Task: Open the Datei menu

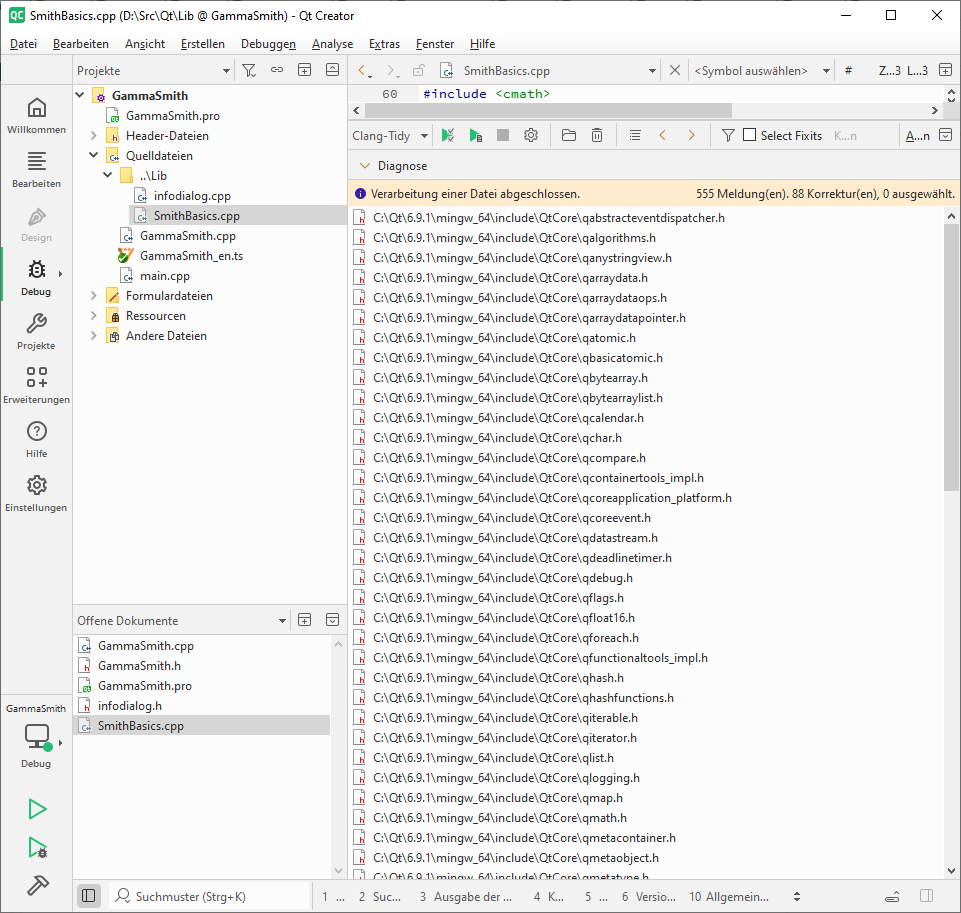Action: [23, 44]
